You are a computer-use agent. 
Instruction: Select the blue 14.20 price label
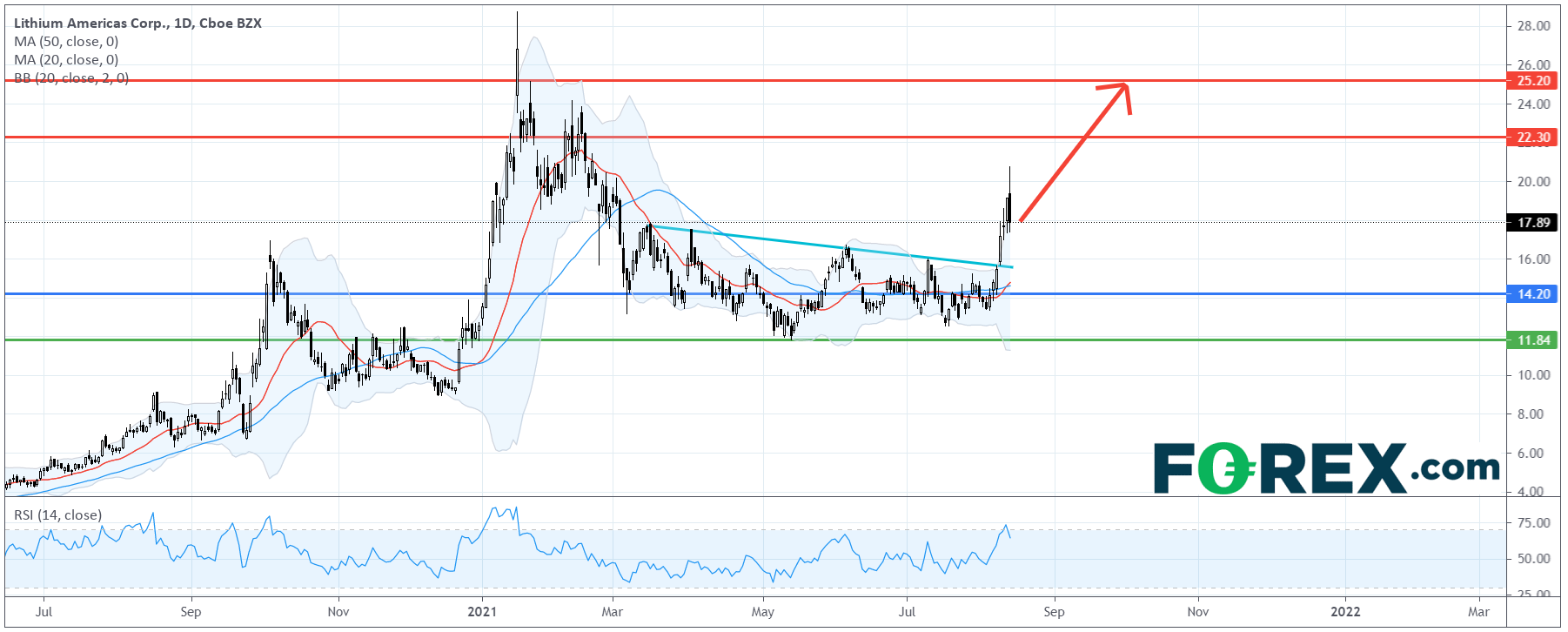pyautogui.click(x=1532, y=294)
